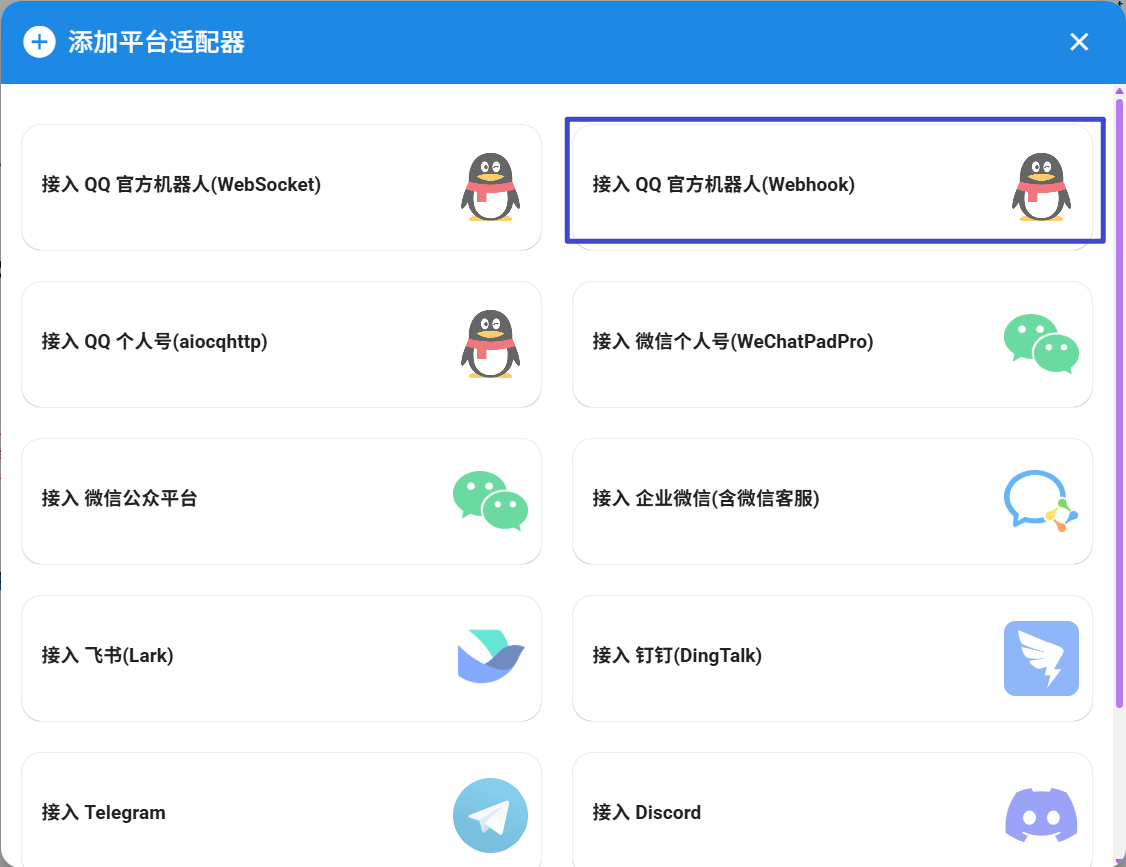Choose 接入 飞书(Lark) text label
This screenshot has height=867, width=1126.
(x=107, y=656)
